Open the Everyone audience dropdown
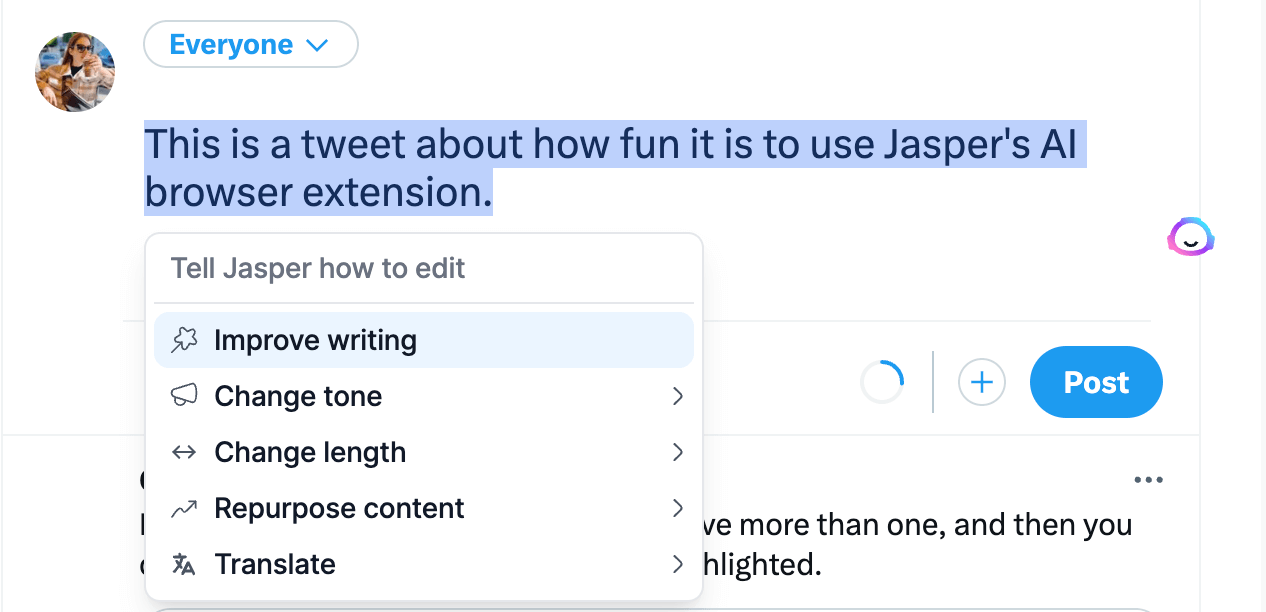The height and width of the screenshot is (612, 1266). click(x=250, y=44)
